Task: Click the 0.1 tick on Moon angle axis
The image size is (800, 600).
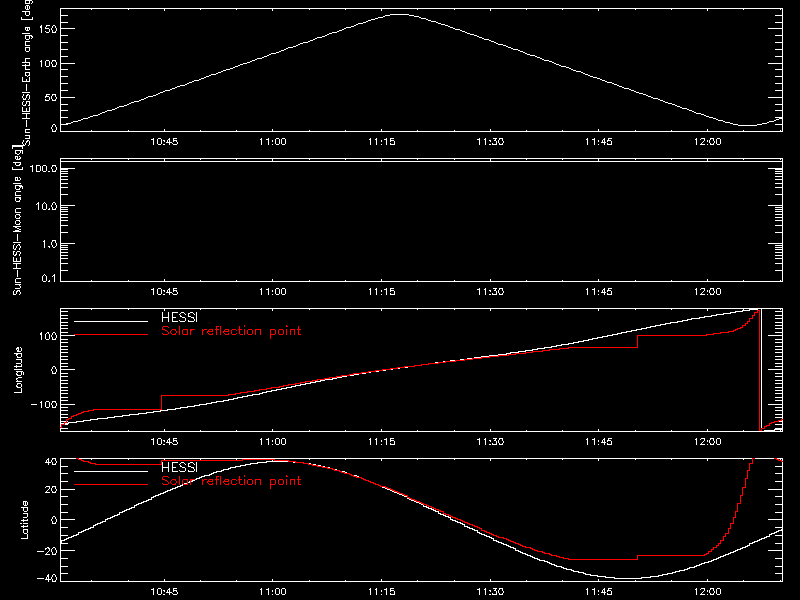Action: pos(49,278)
